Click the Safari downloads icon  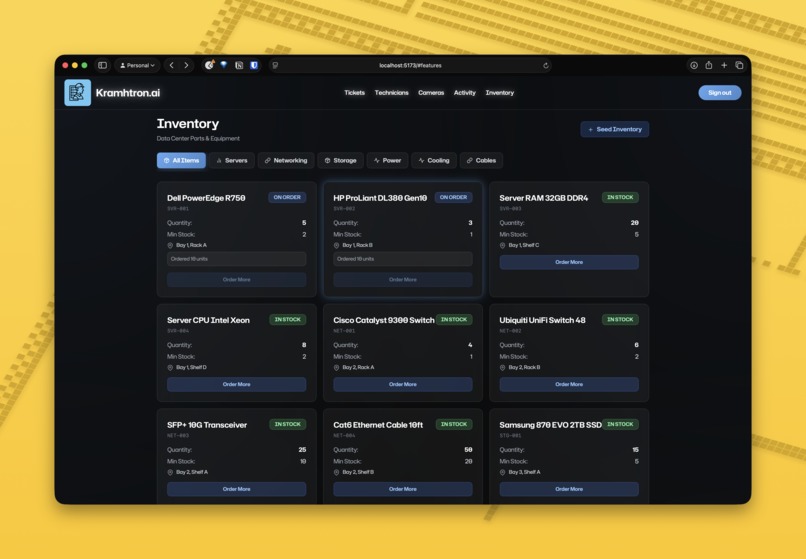pos(693,65)
